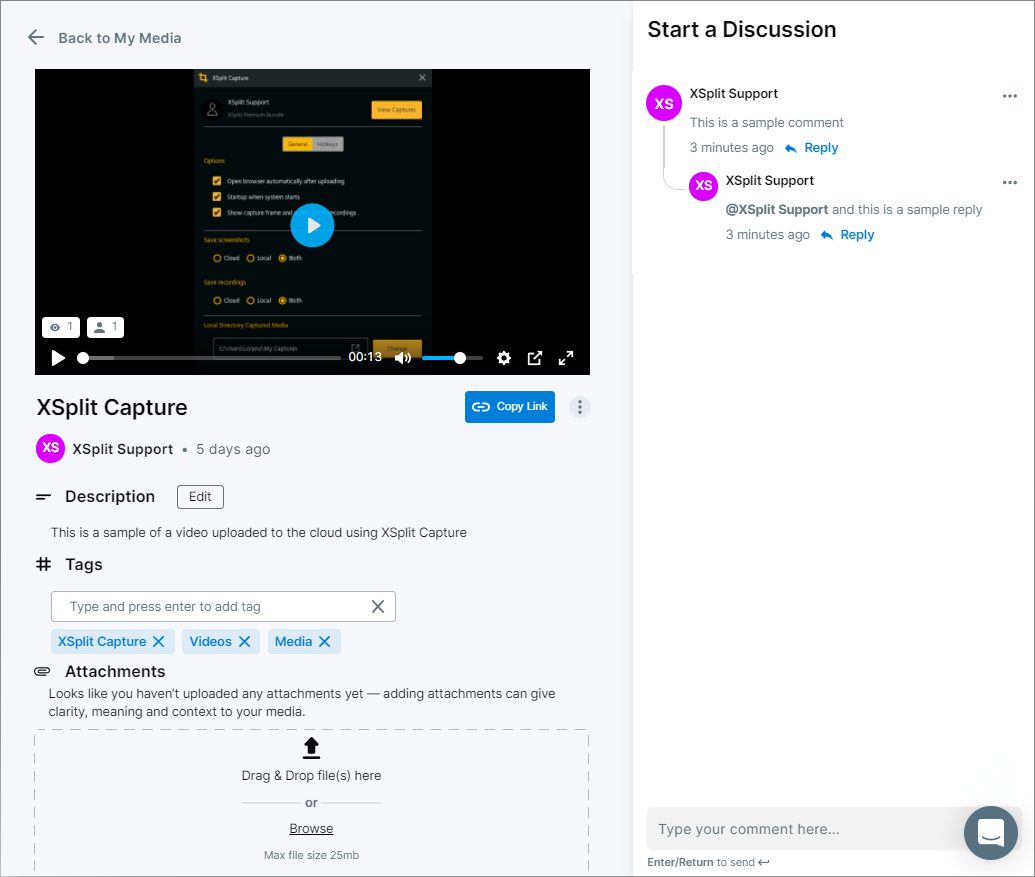The image size is (1035, 877).
Task: Click the Browse link for attachments
Action: tap(311, 828)
